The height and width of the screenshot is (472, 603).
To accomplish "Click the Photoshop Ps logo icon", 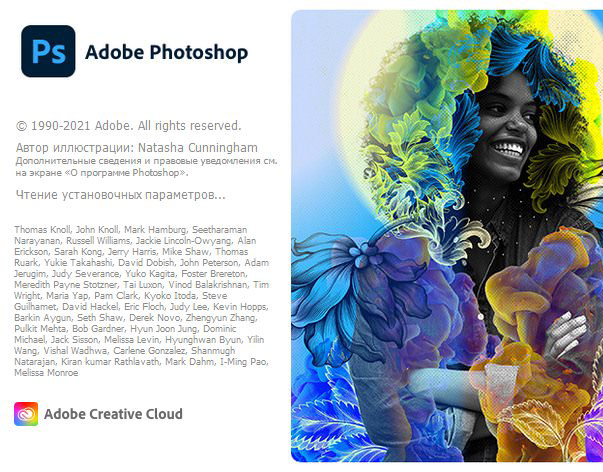I will point(48,51).
